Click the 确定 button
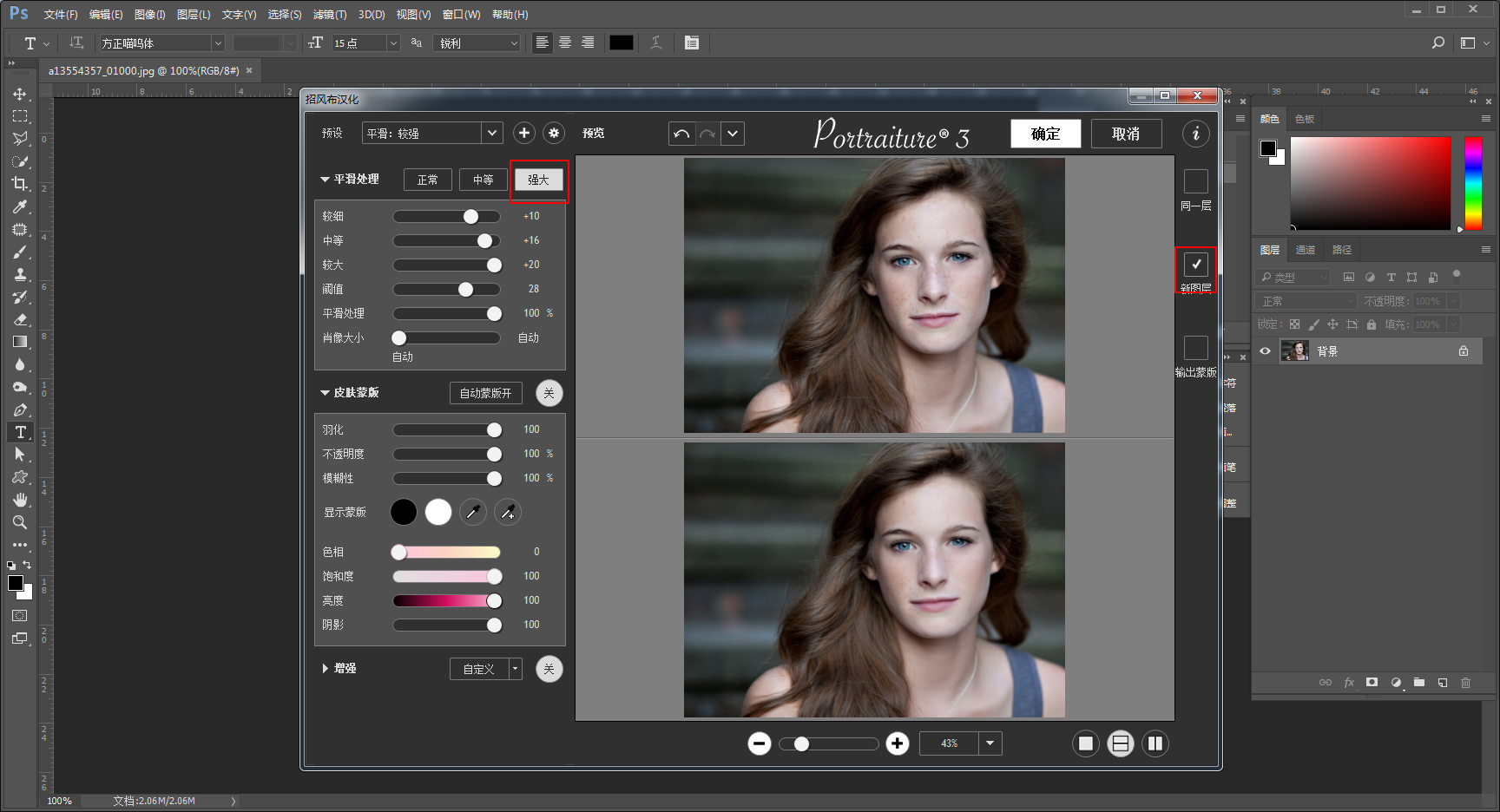 (1046, 134)
